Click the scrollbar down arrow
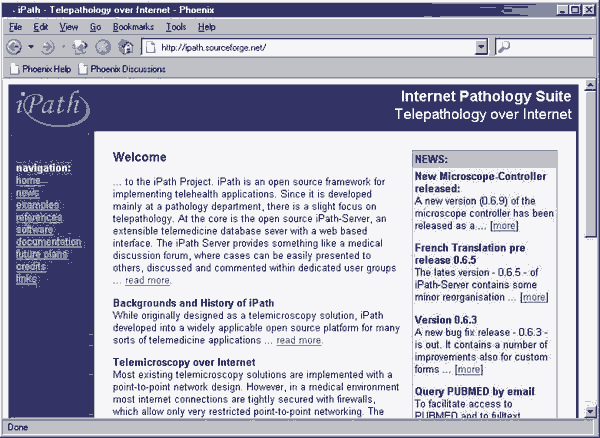 pos(591,412)
